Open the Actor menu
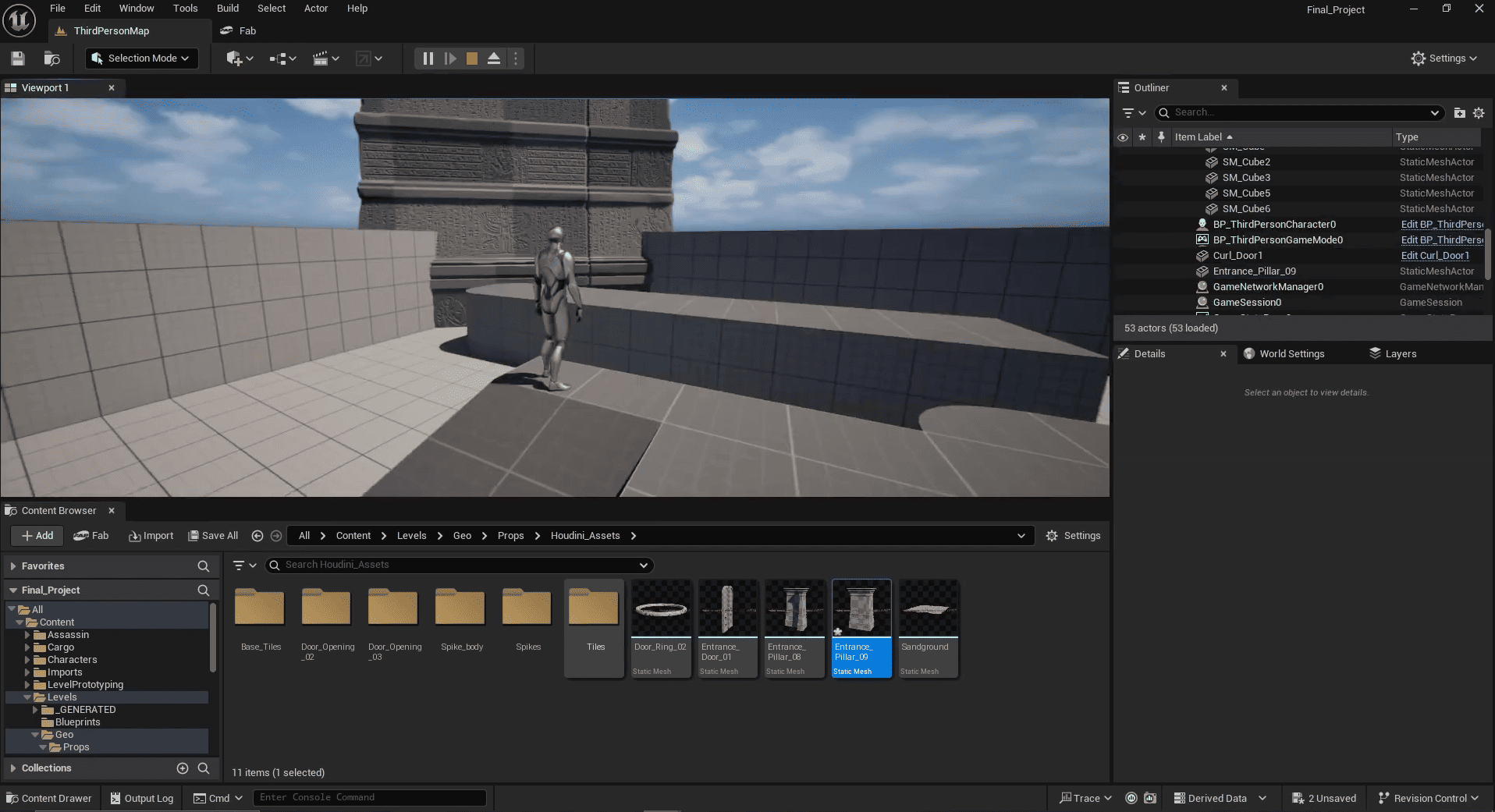The image size is (1495, 812). tap(316, 9)
